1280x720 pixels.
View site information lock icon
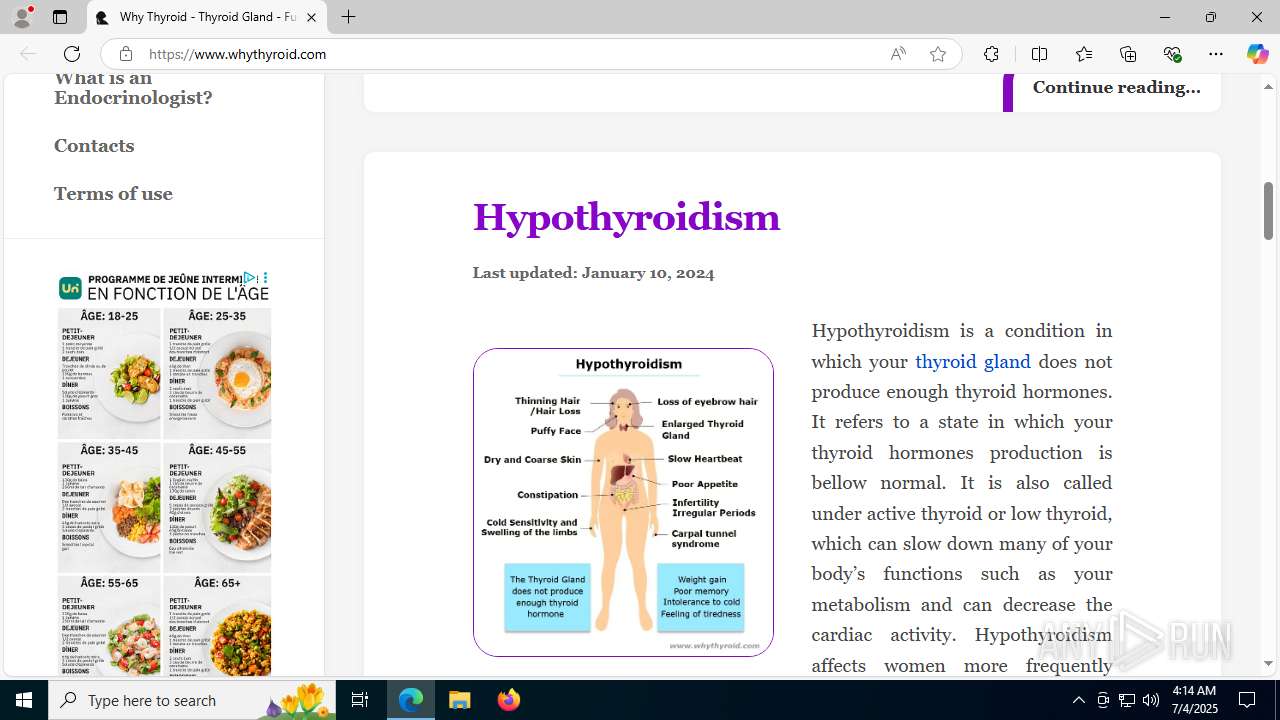(125, 54)
